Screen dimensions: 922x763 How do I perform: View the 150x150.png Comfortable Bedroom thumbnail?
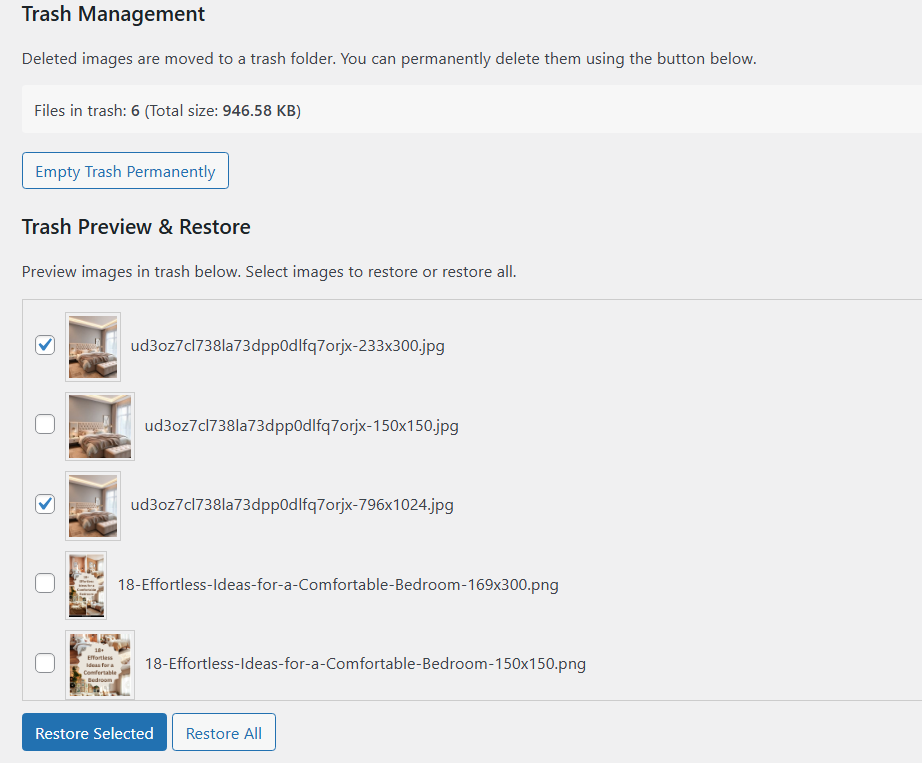click(100, 663)
